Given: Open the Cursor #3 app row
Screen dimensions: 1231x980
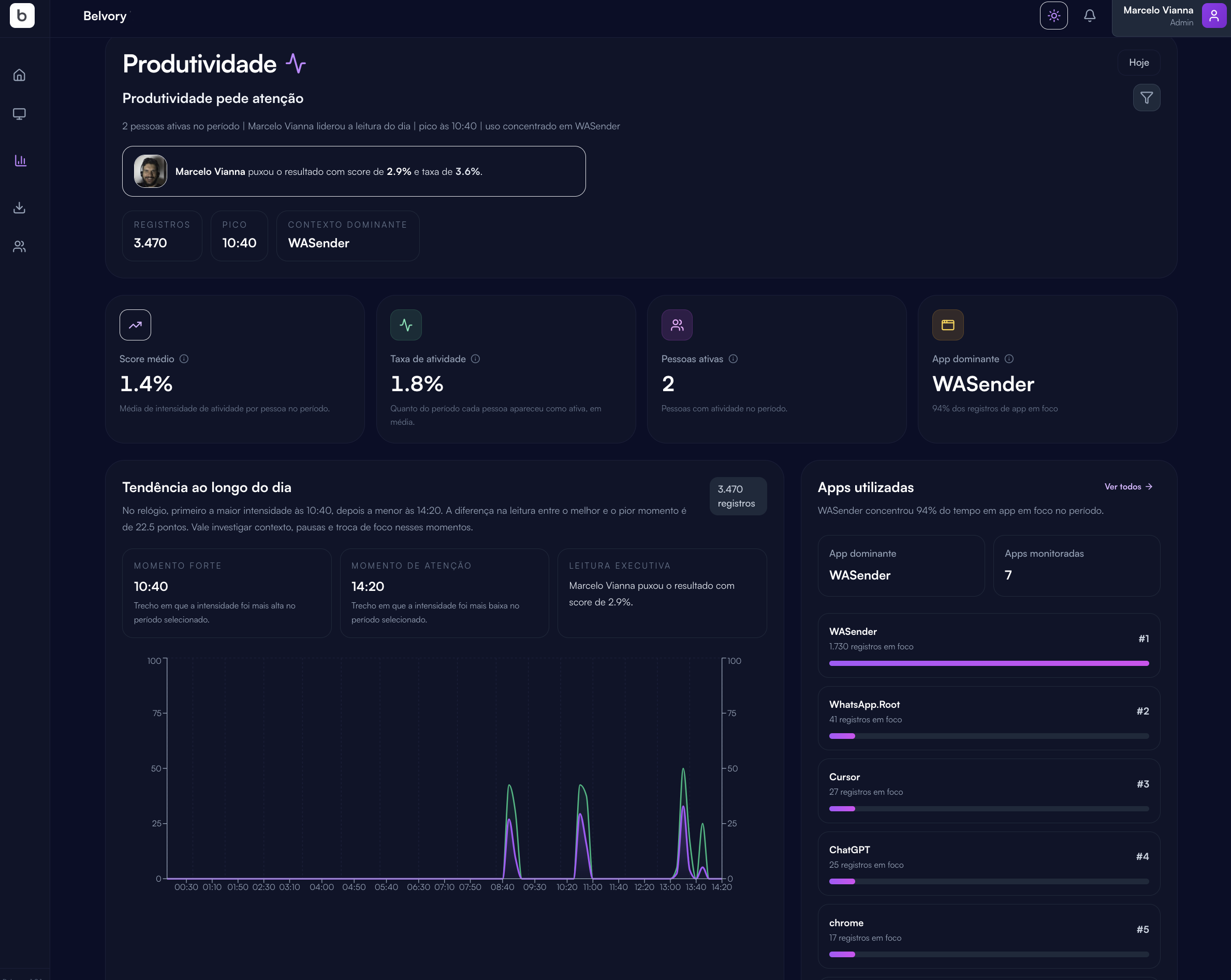Looking at the screenshot, I should (x=989, y=791).
